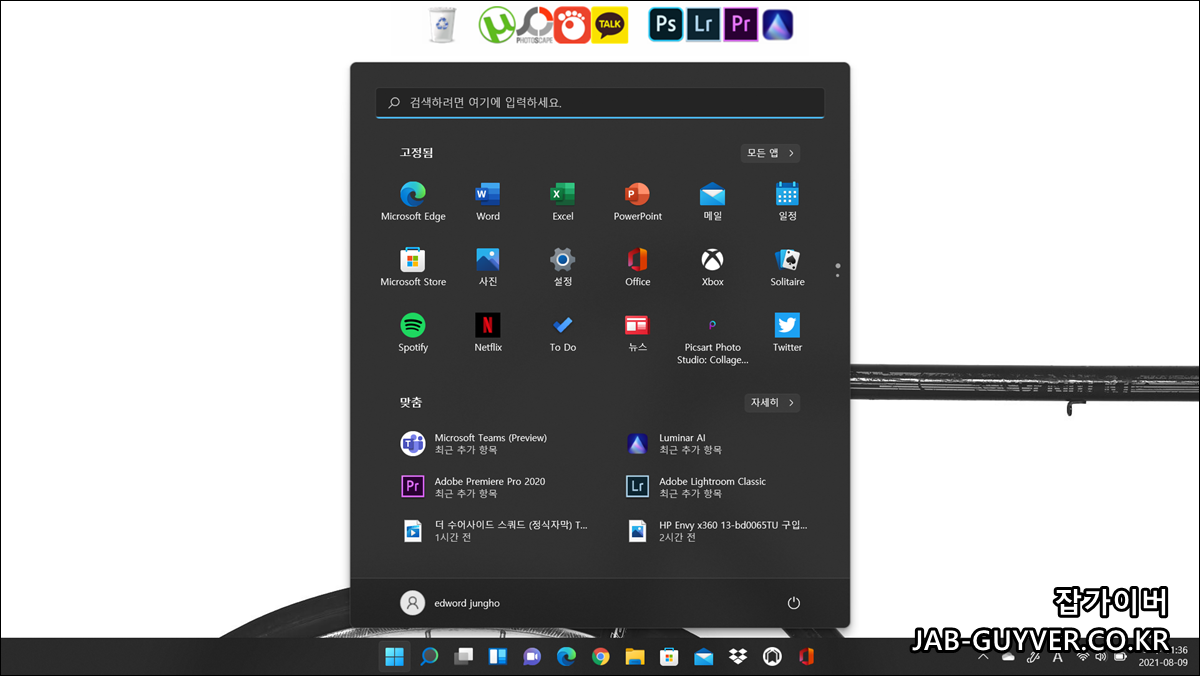Open the Microsoft Store taskbar icon
The image size is (1200, 676).
[x=669, y=657]
